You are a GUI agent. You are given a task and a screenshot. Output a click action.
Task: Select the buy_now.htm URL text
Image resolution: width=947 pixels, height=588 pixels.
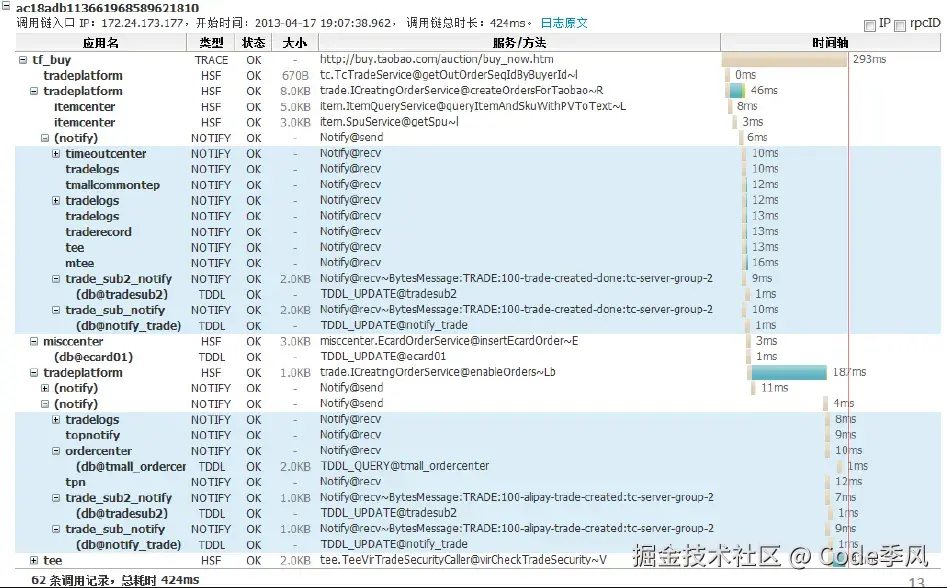point(437,59)
